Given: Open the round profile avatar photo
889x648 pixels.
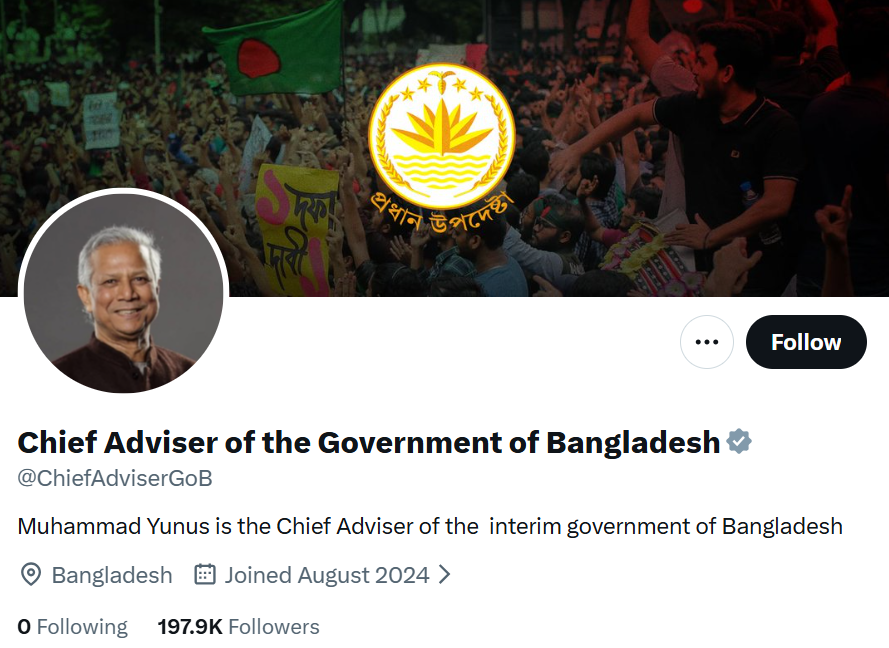Looking at the screenshot, I should [x=124, y=293].
